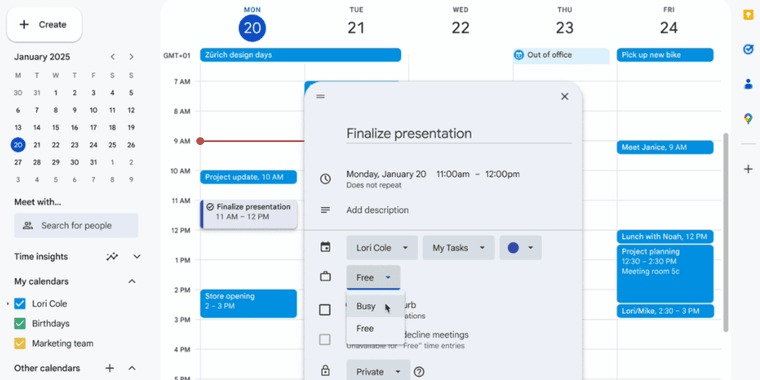Check the Do not disturb checkbox
Screen dimensions: 760x380
click(x=325, y=310)
